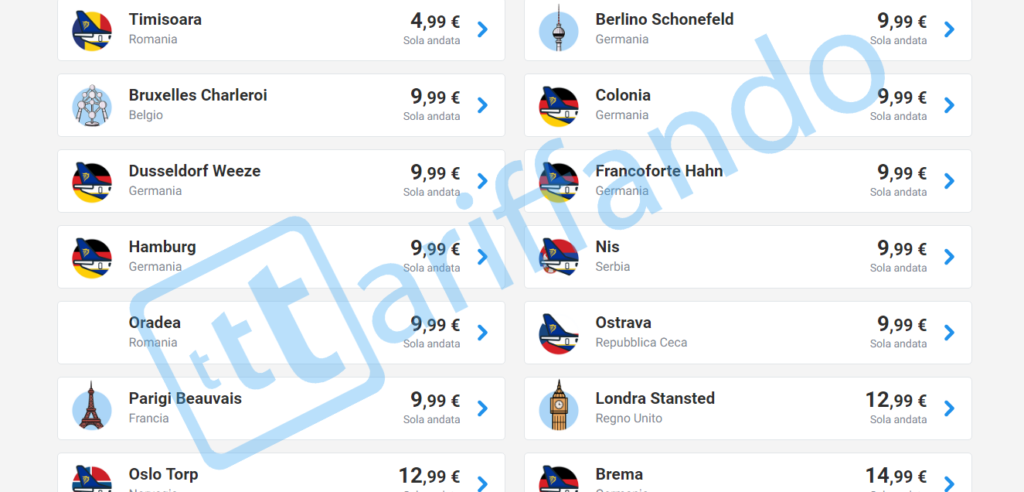Expand the Ostrava flight chevron

coord(949,333)
